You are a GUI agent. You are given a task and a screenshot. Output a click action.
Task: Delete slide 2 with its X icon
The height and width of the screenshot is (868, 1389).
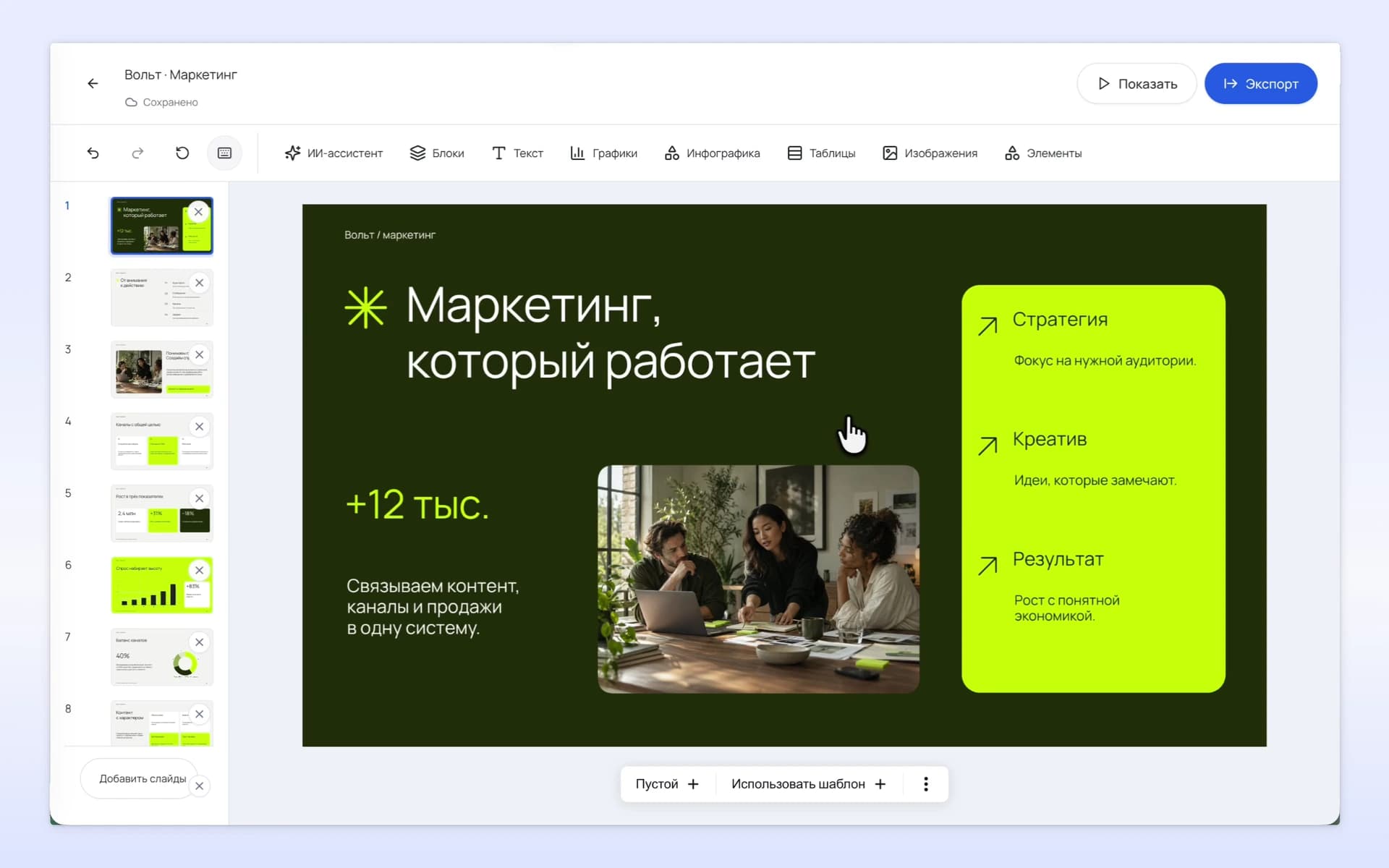coord(200,283)
